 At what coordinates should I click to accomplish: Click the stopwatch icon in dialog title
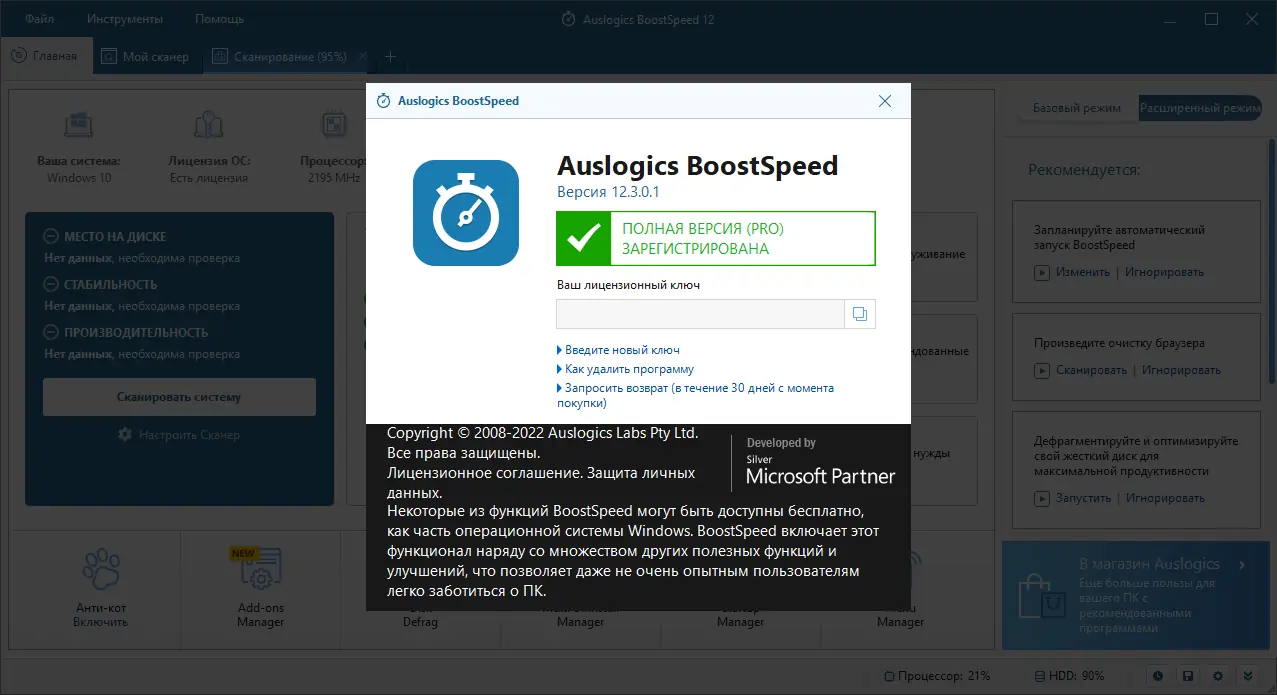[383, 101]
